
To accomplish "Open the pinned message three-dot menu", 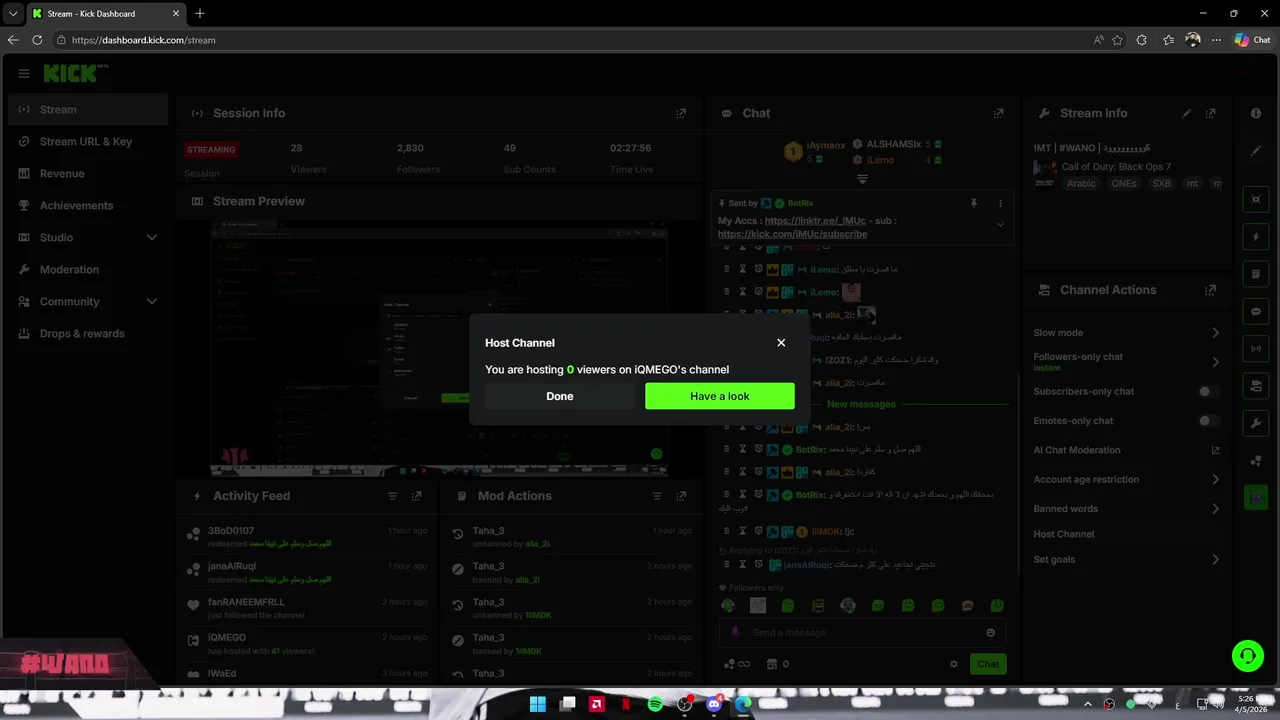I will pyautogui.click(x=1000, y=203).
